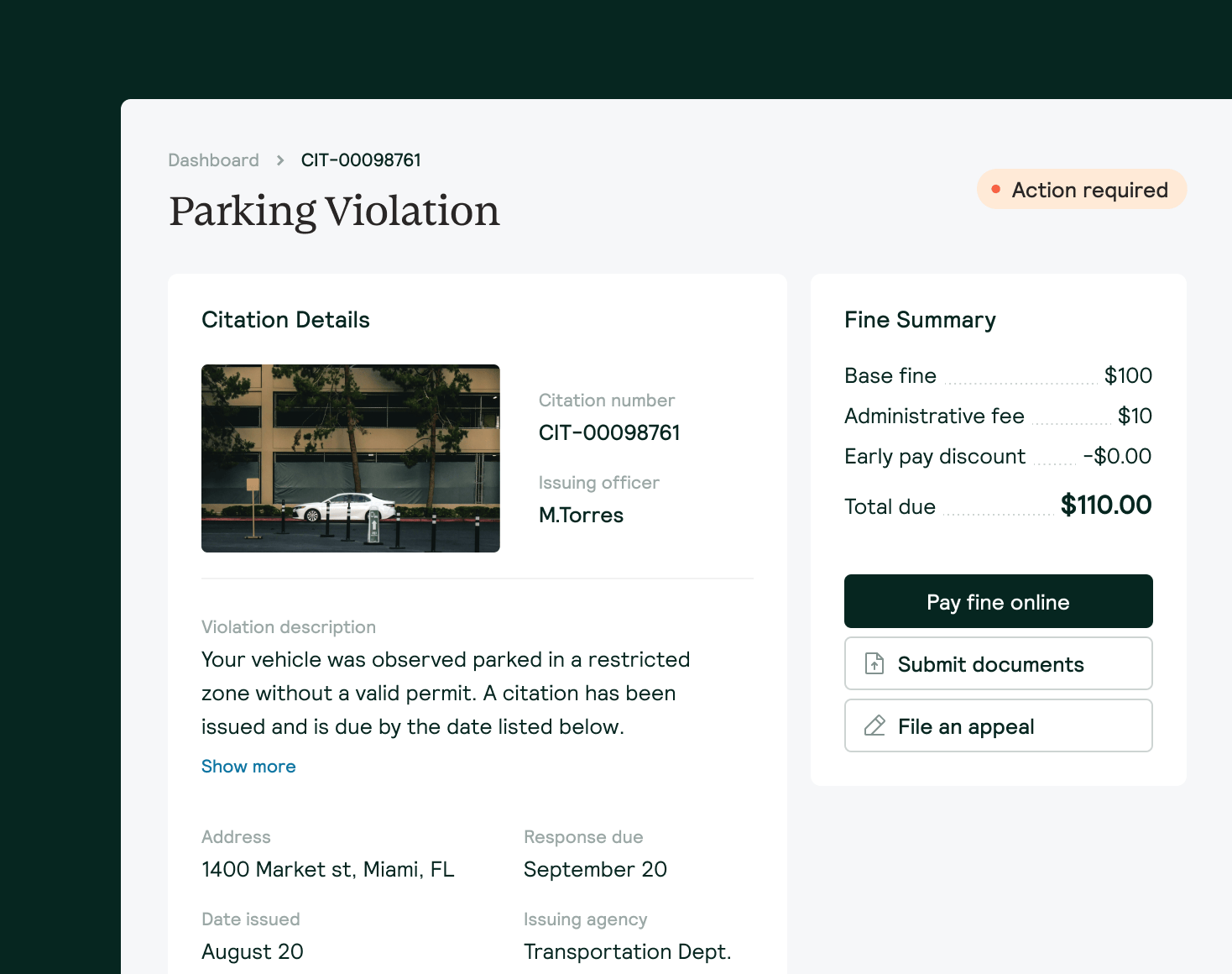Select the citation number CIT-00098761 in details
The width and height of the screenshot is (1232, 974).
[609, 432]
